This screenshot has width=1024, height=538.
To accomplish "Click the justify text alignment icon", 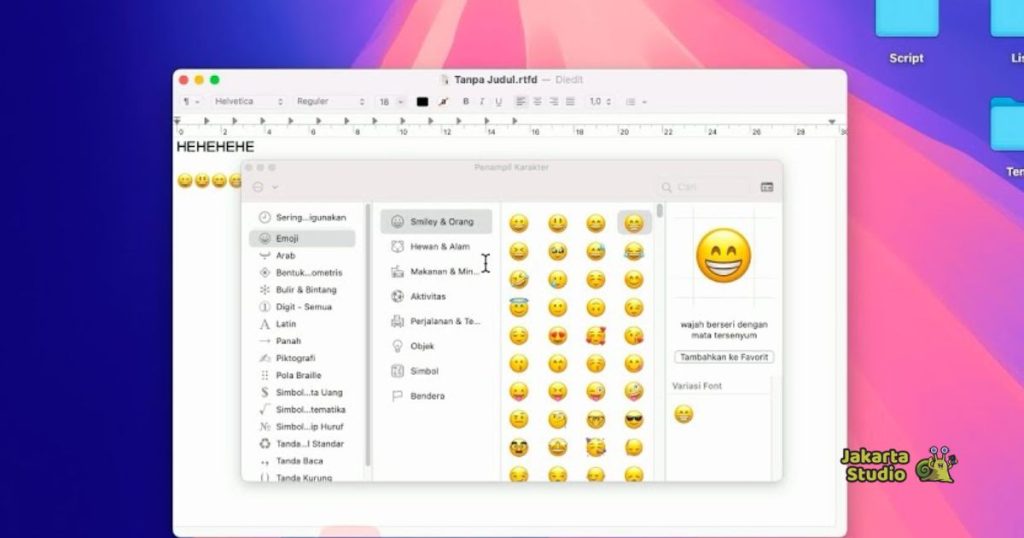I will coord(570,102).
